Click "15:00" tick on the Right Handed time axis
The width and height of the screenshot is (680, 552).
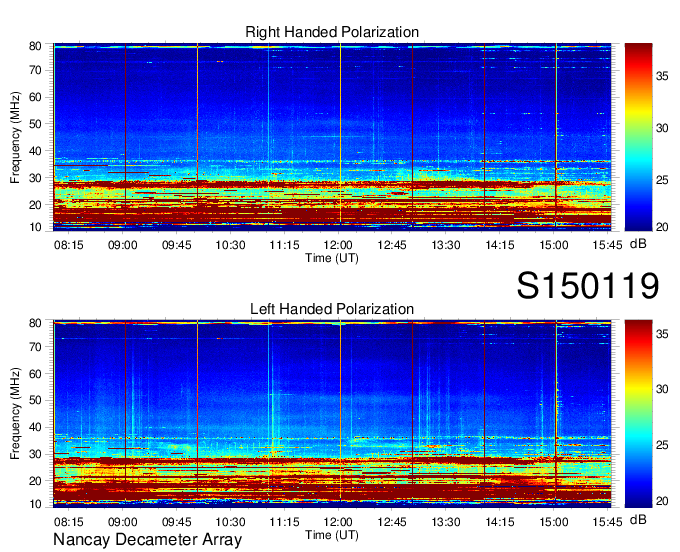point(554,245)
